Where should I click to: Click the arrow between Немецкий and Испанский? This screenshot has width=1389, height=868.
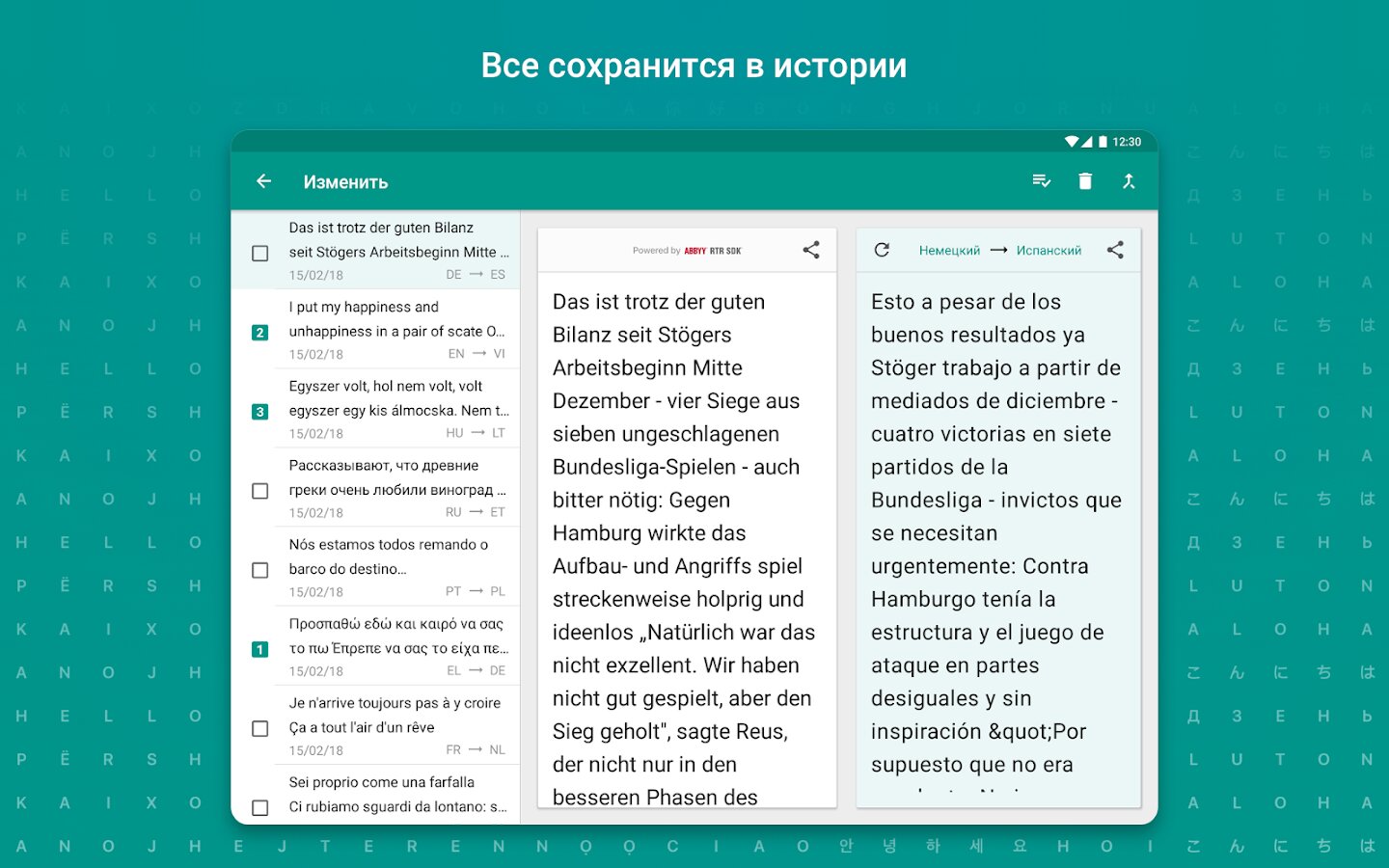pyautogui.click(x=998, y=251)
